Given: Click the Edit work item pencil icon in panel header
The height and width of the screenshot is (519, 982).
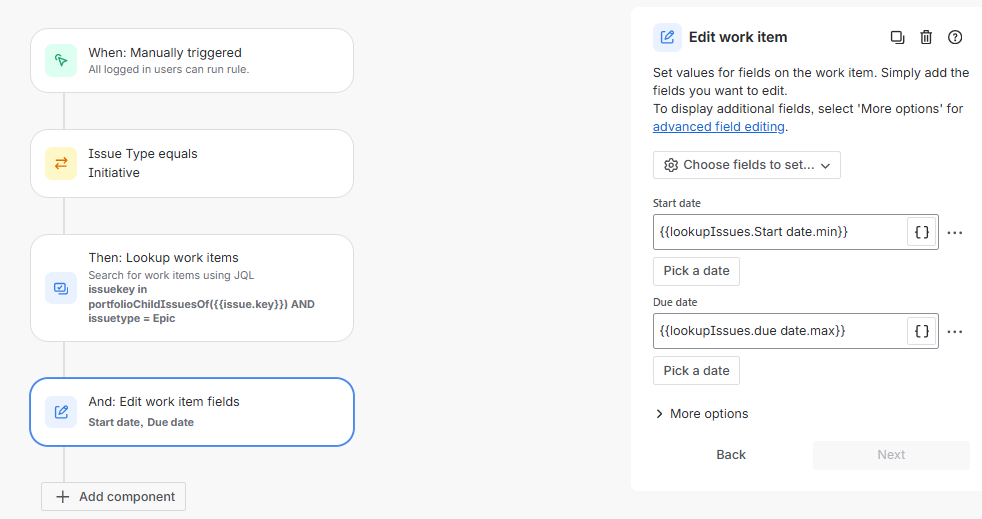Looking at the screenshot, I should (667, 37).
